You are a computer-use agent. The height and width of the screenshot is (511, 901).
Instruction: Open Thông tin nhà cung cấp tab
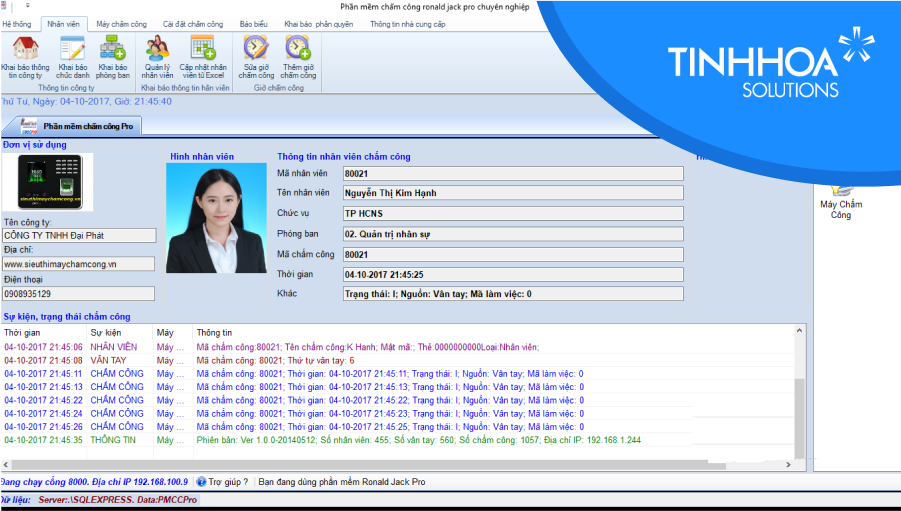pyautogui.click(x=407, y=24)
